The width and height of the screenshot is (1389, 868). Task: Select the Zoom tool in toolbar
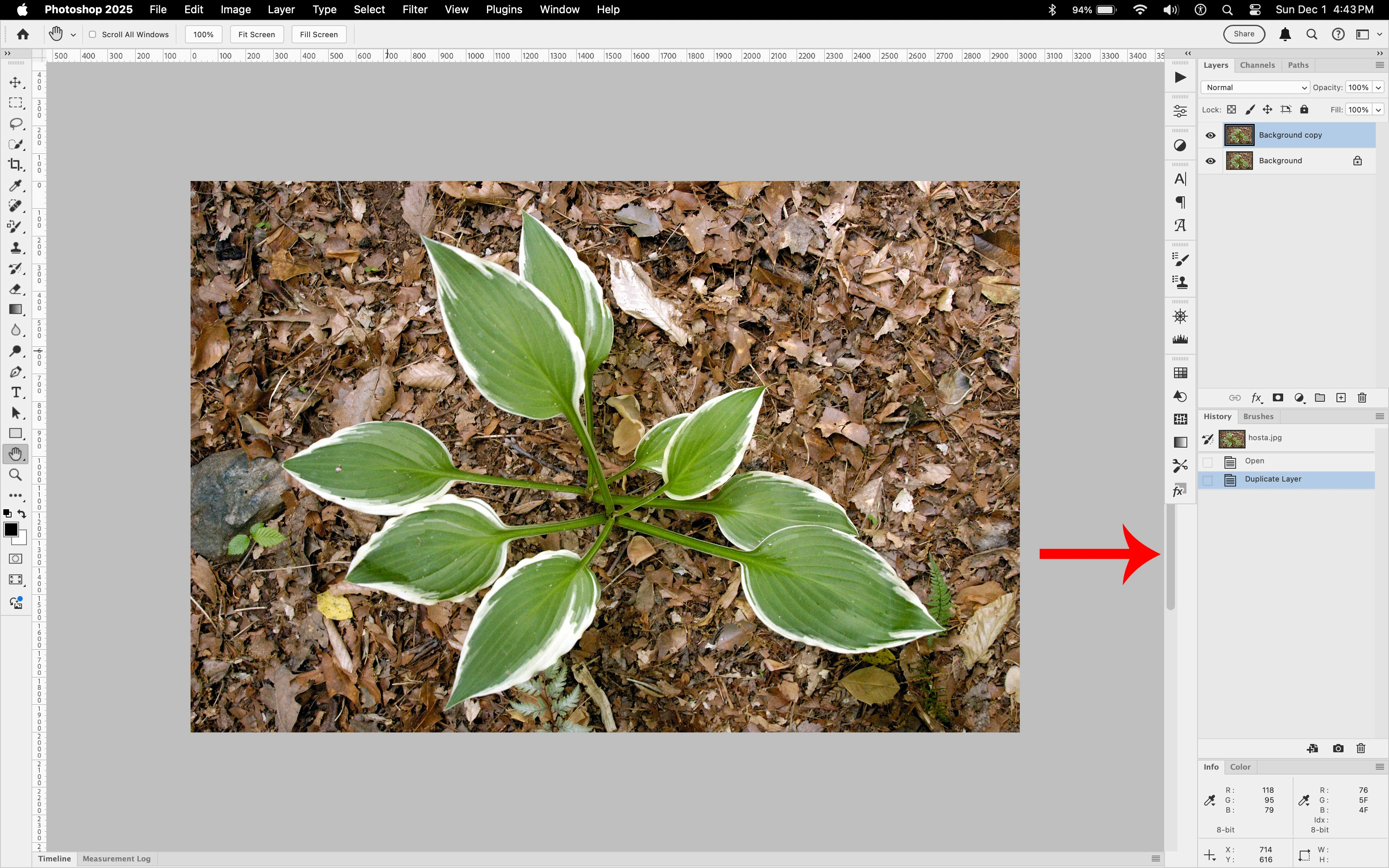point(15,475)
